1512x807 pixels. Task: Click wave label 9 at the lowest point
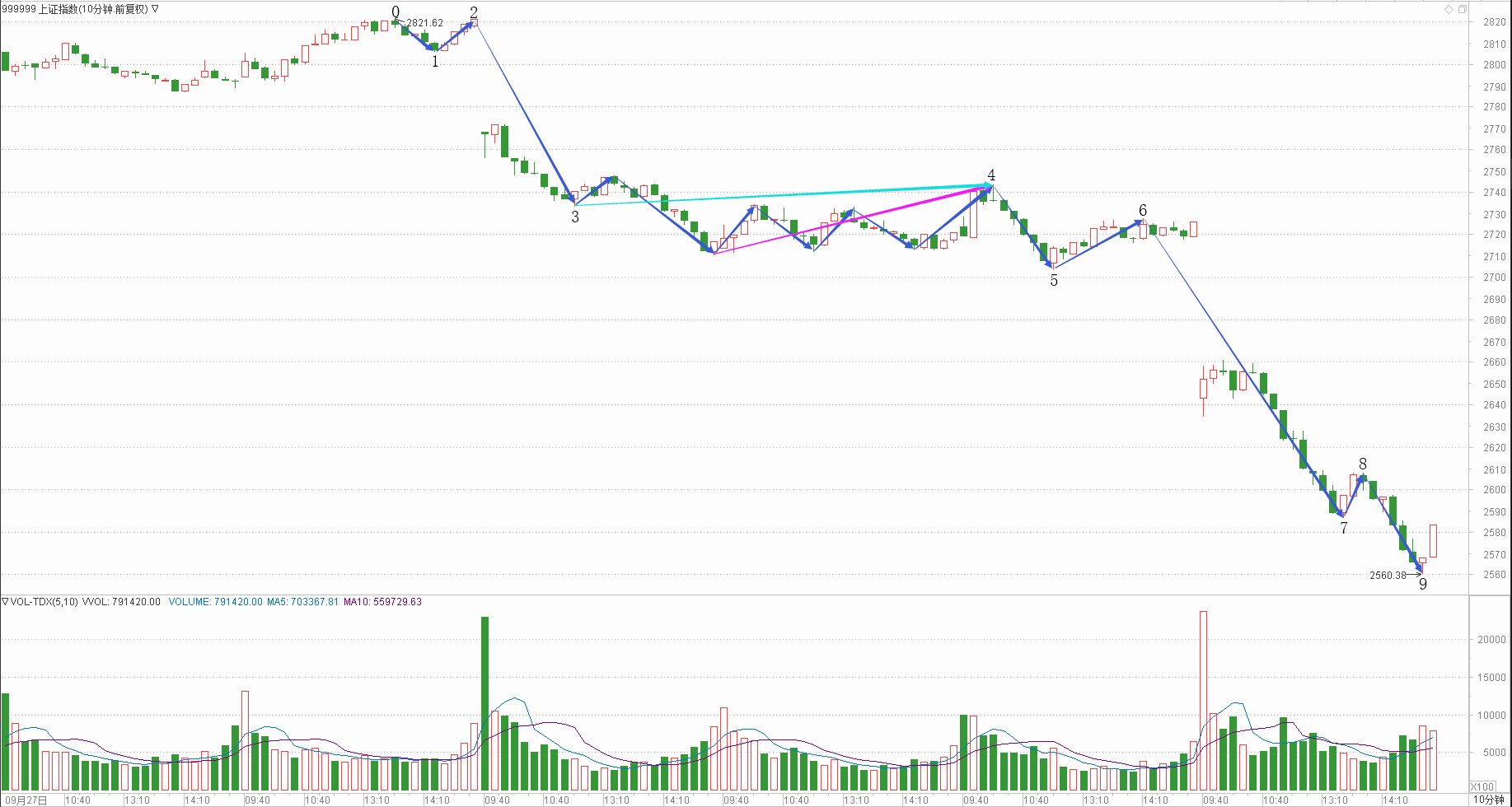[x=1423, y=585]
